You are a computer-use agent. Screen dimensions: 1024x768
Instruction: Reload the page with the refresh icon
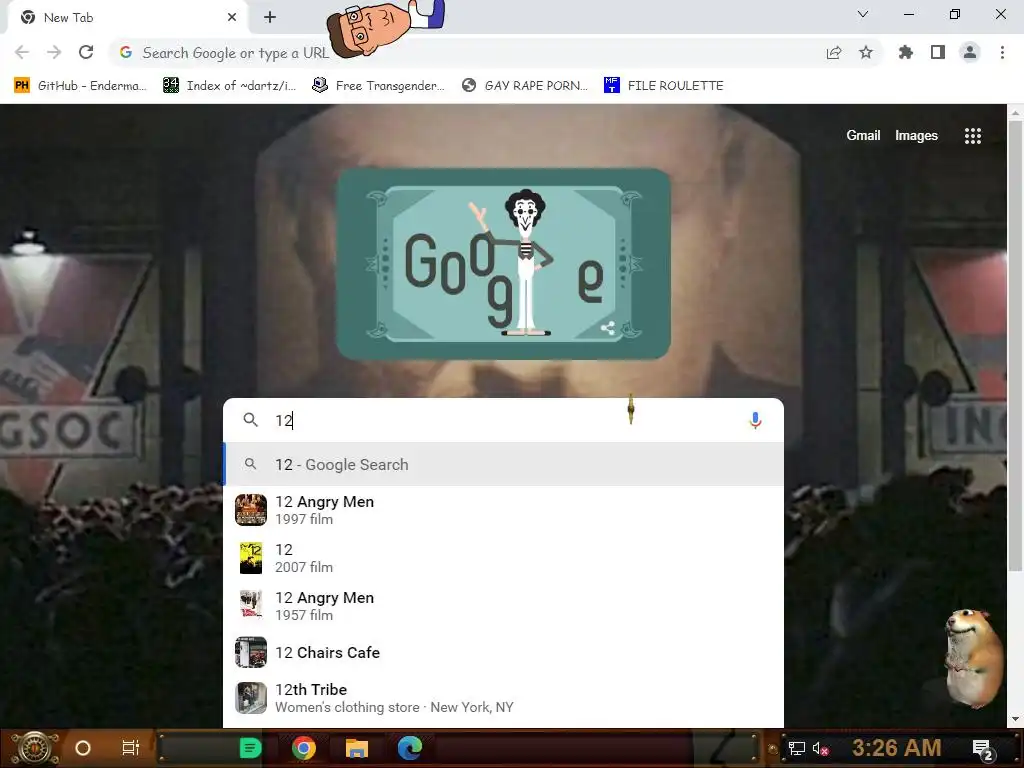[86, 52]
